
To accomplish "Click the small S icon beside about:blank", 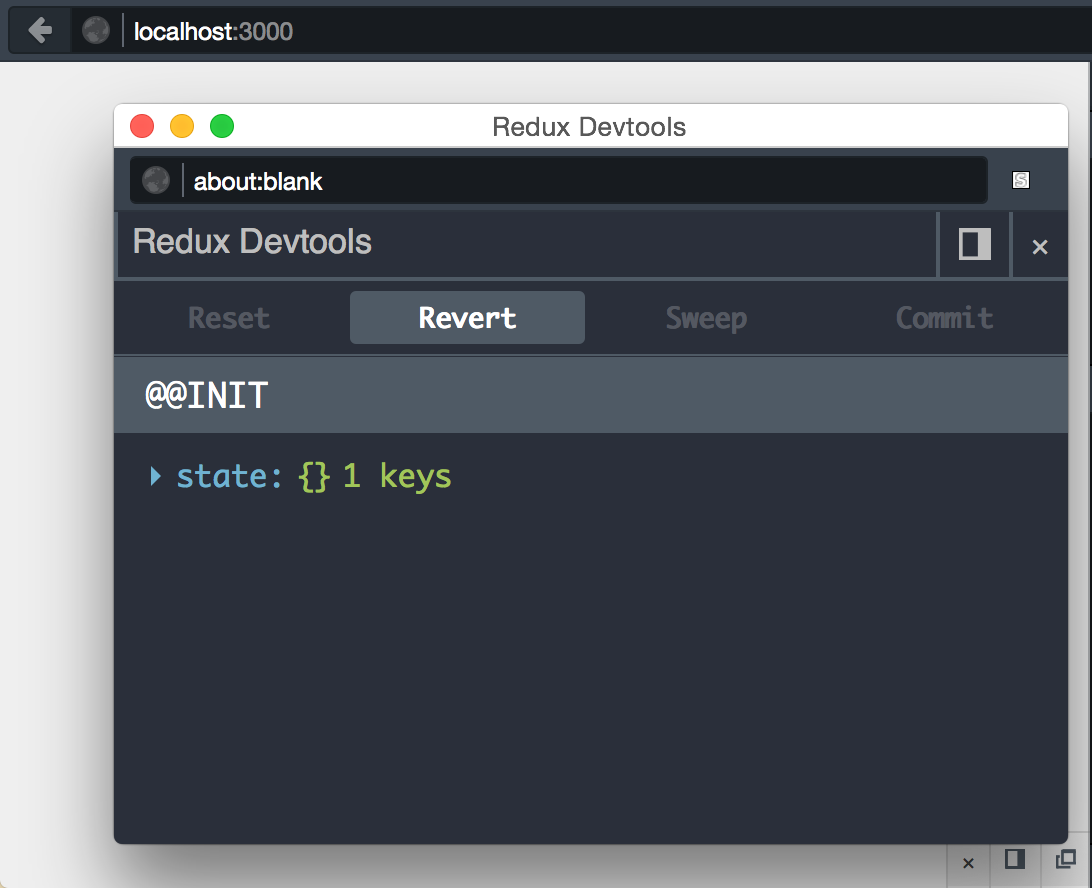I will (1020, 180).
